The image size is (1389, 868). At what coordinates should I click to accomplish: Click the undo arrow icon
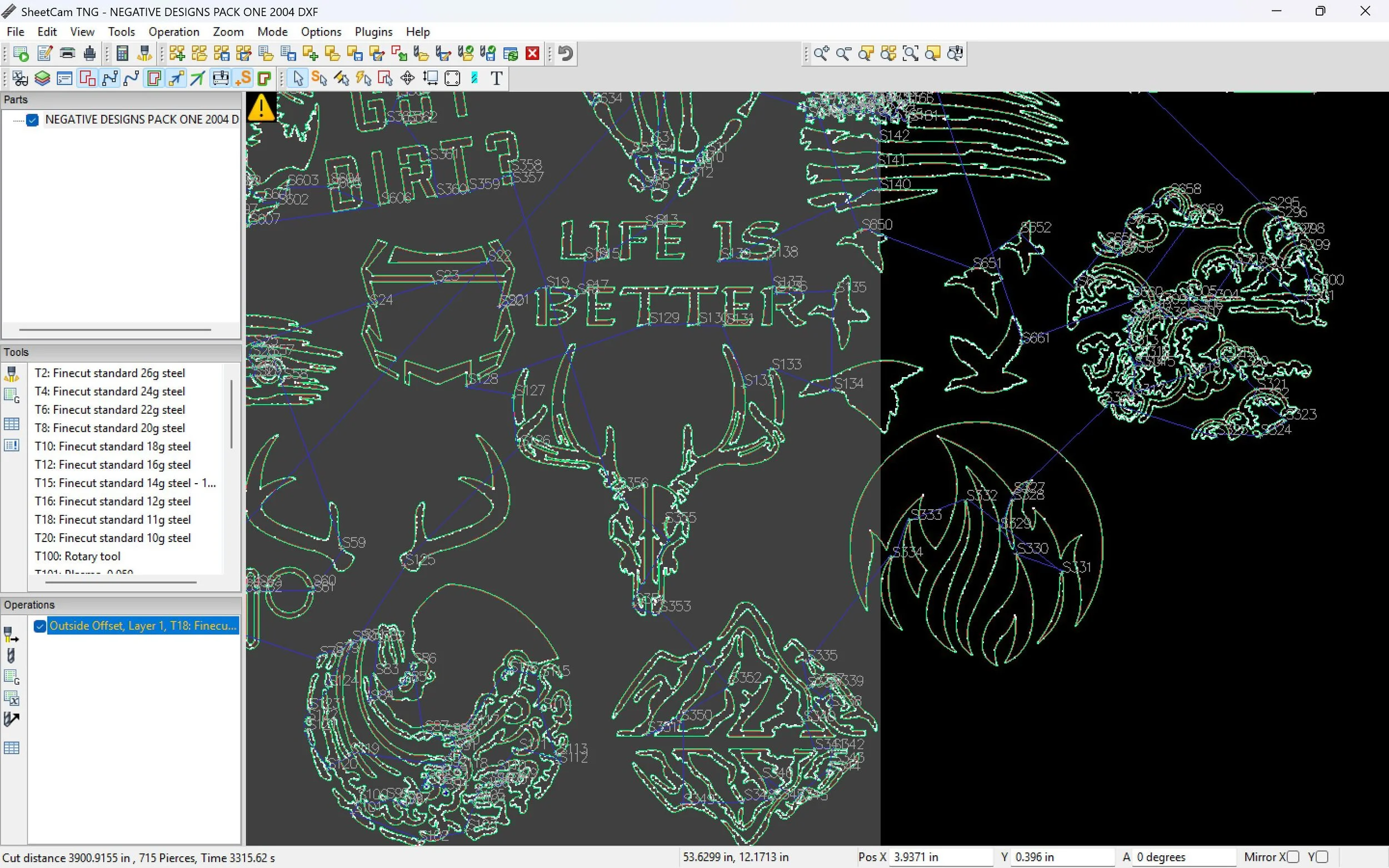[x=566, y=54]
